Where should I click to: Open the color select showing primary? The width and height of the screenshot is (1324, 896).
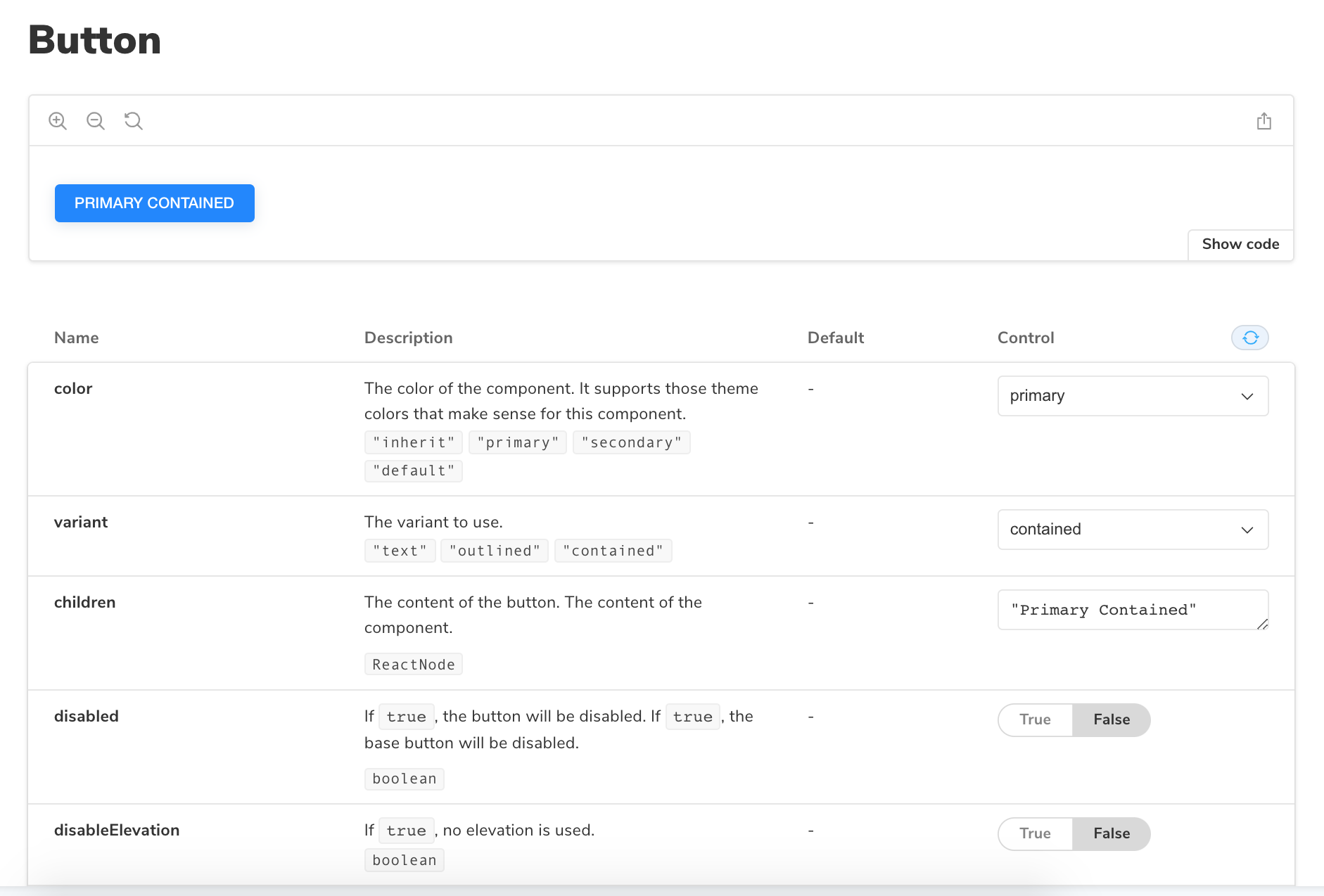(1119, 396)
